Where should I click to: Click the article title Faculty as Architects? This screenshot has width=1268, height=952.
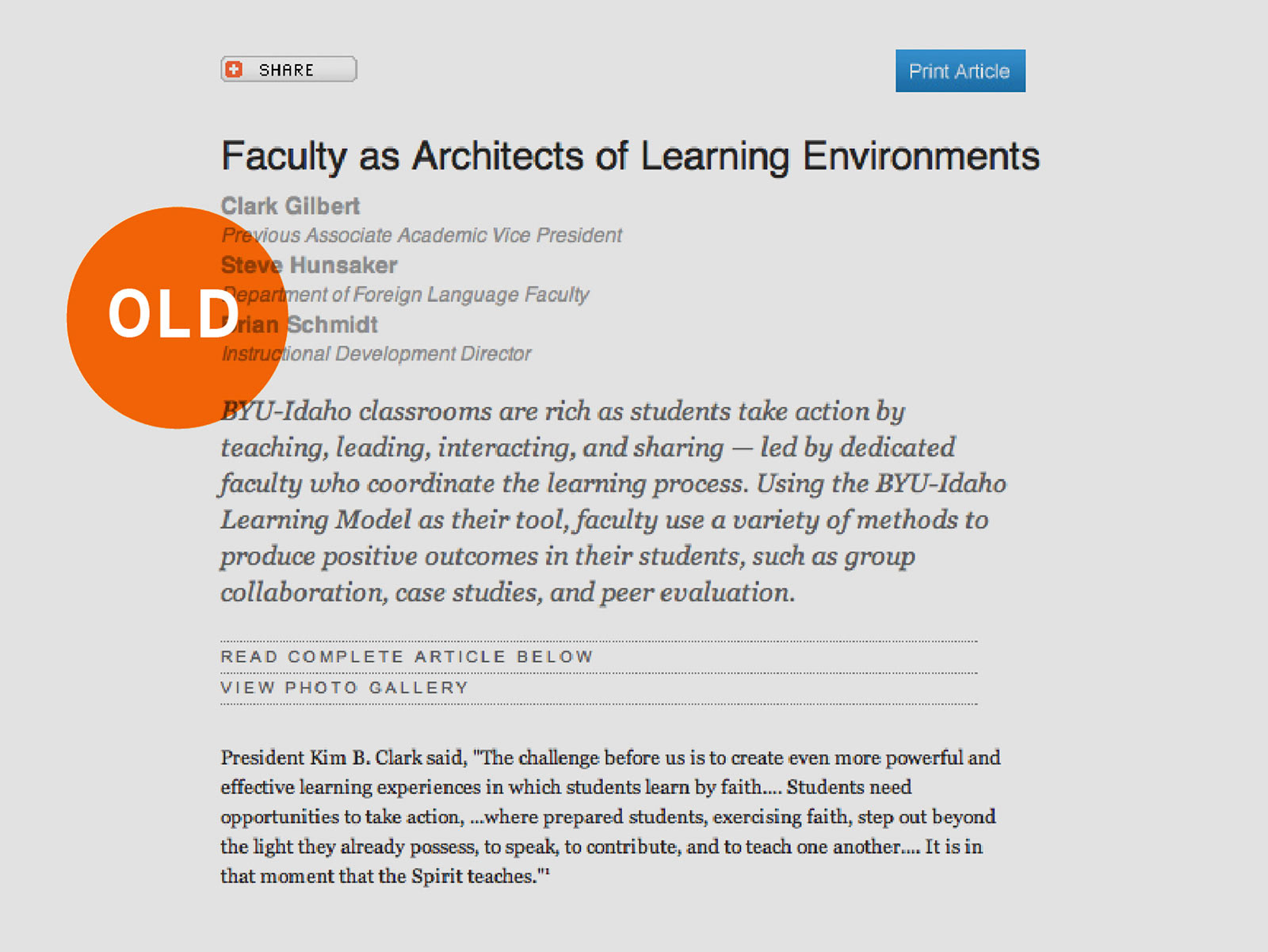tap(630, 156)
